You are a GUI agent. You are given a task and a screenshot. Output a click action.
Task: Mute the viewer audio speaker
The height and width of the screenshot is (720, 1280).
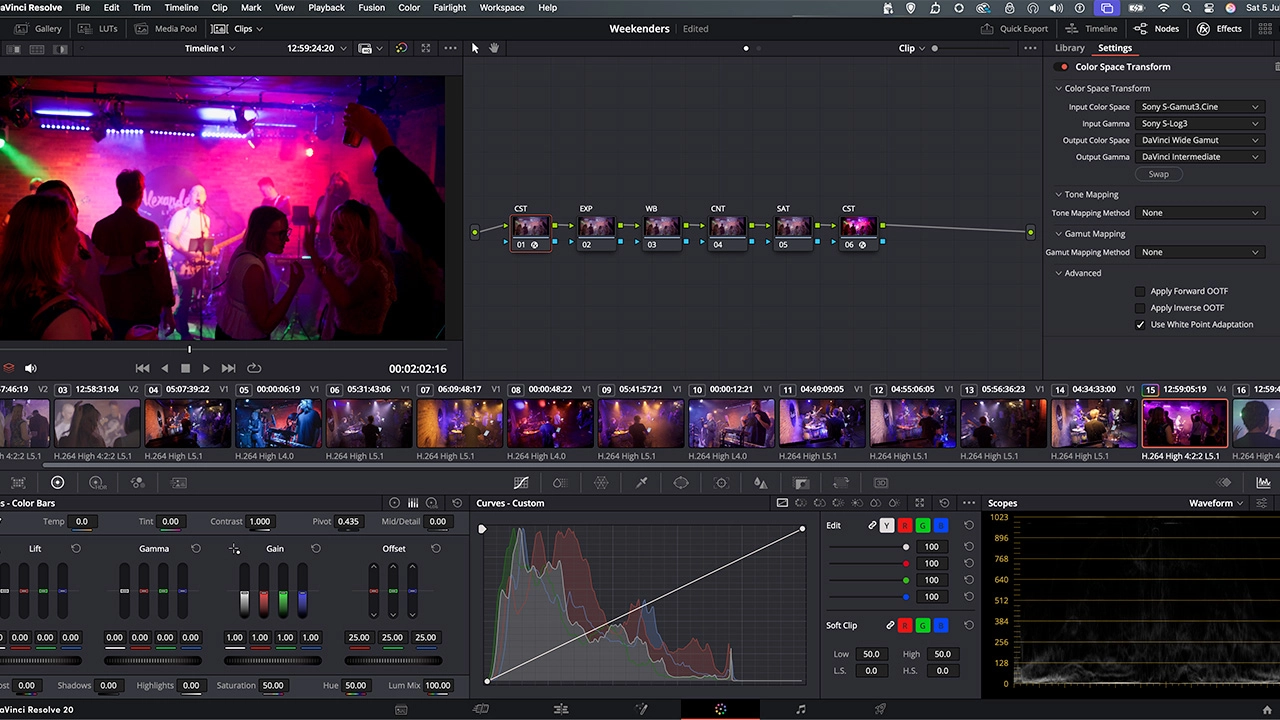(30, 368)
